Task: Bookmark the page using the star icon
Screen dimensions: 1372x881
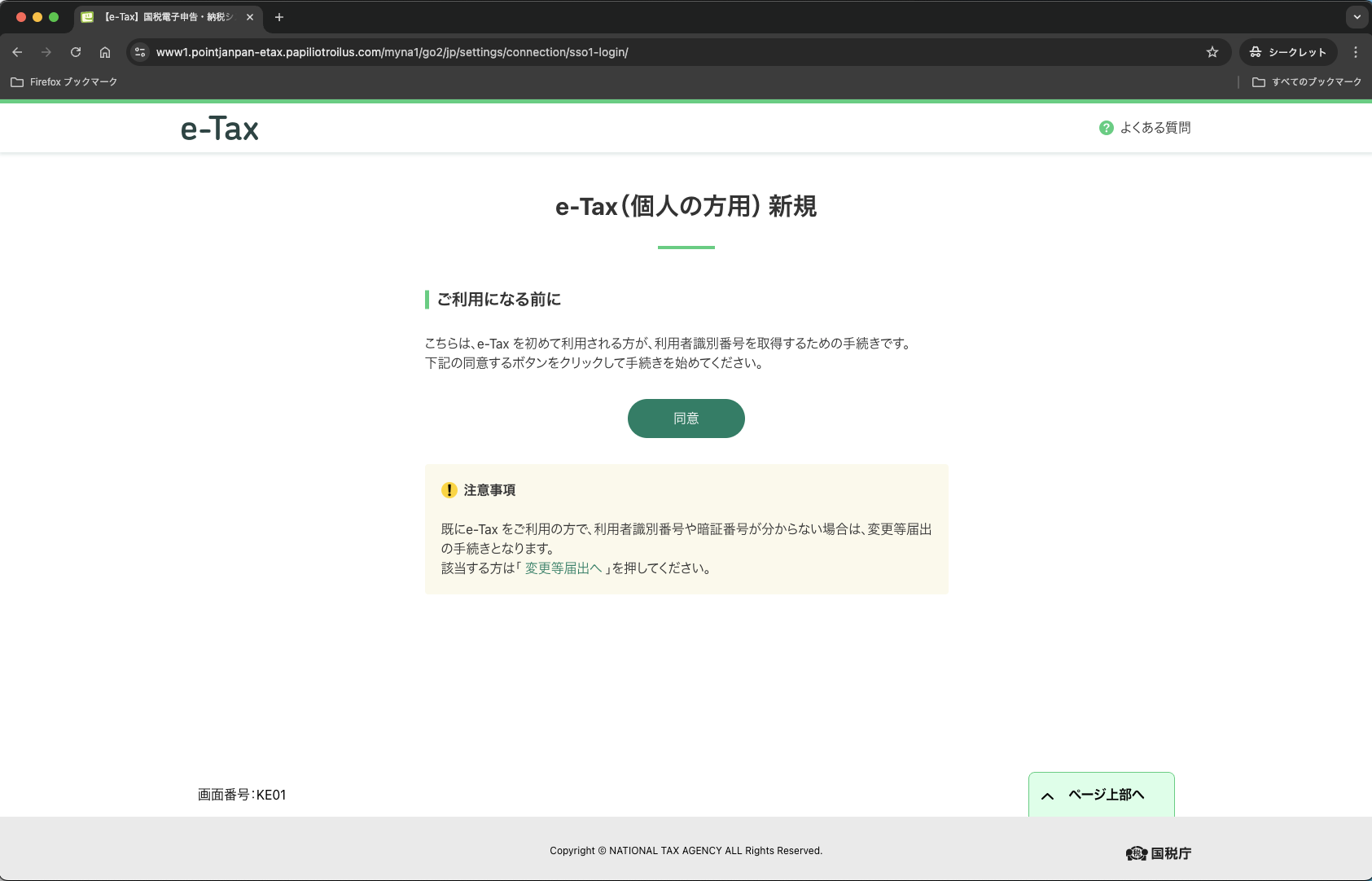Action: click(1212, 51)
